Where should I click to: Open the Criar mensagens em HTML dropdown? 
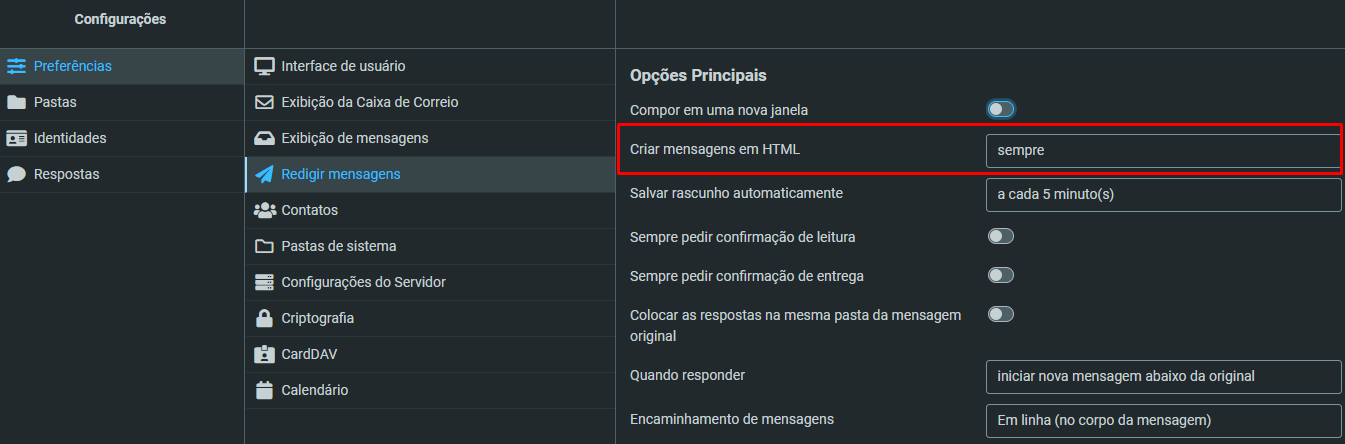pyautogui.click(x=1162, y=150)
